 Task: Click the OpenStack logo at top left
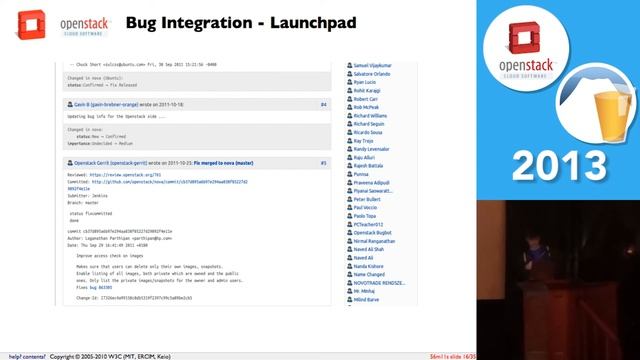[x=31, y=24]
